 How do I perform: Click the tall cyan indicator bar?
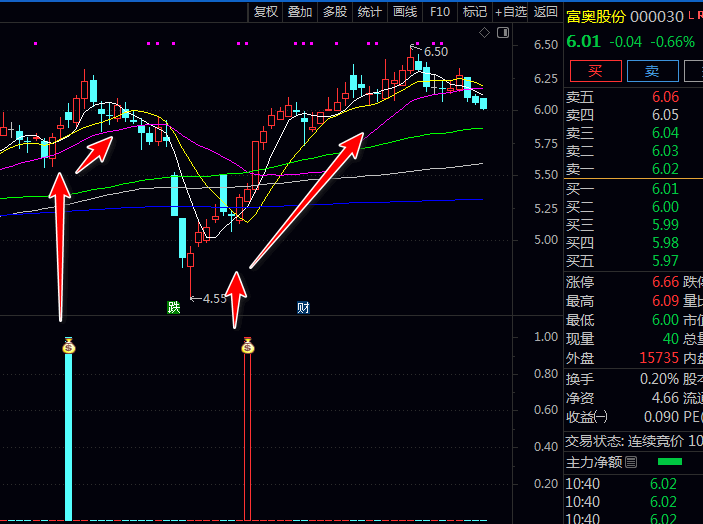coord(69,437)
